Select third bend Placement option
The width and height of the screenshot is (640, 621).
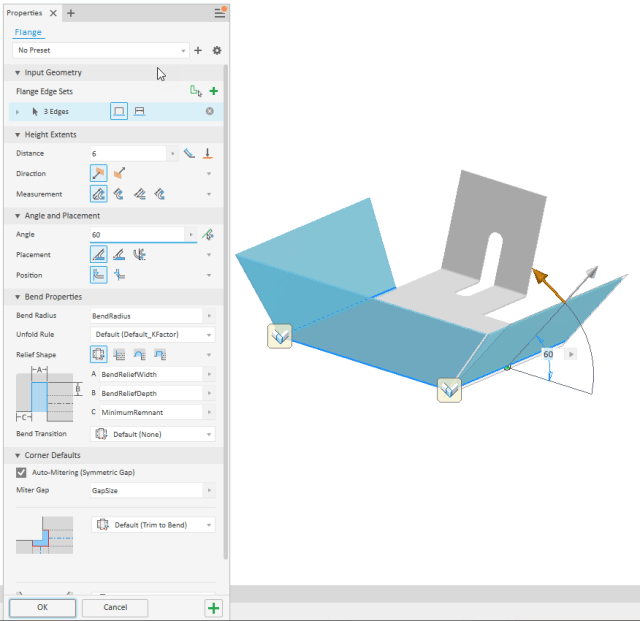pyautogui.click(x=140, y=254)
